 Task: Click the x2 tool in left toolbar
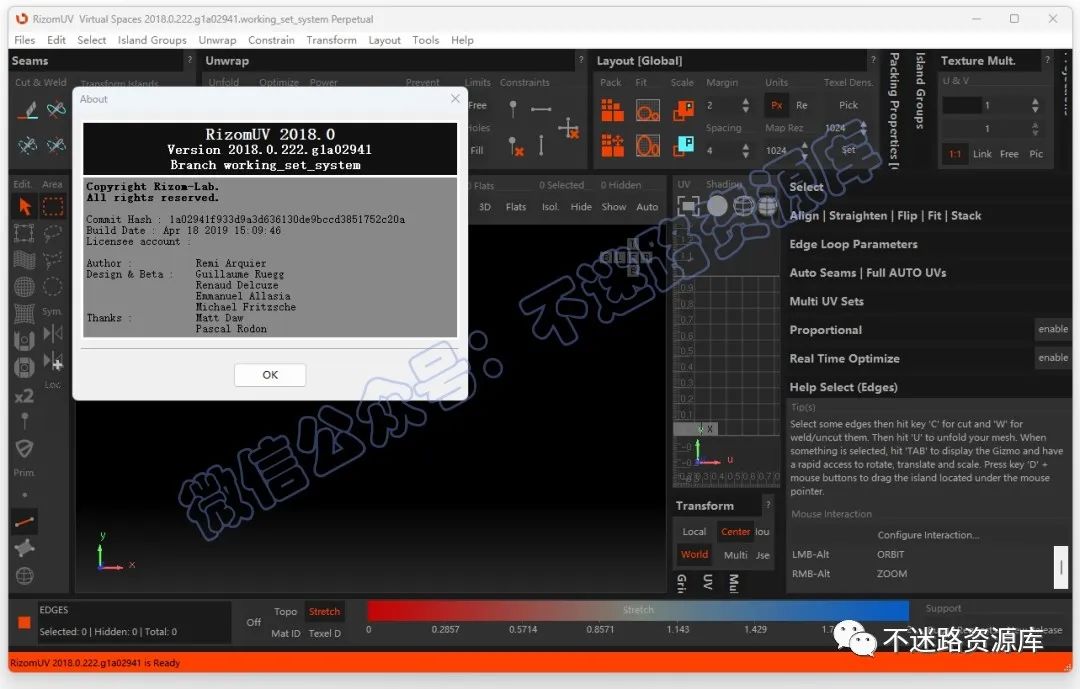(24, 396)
